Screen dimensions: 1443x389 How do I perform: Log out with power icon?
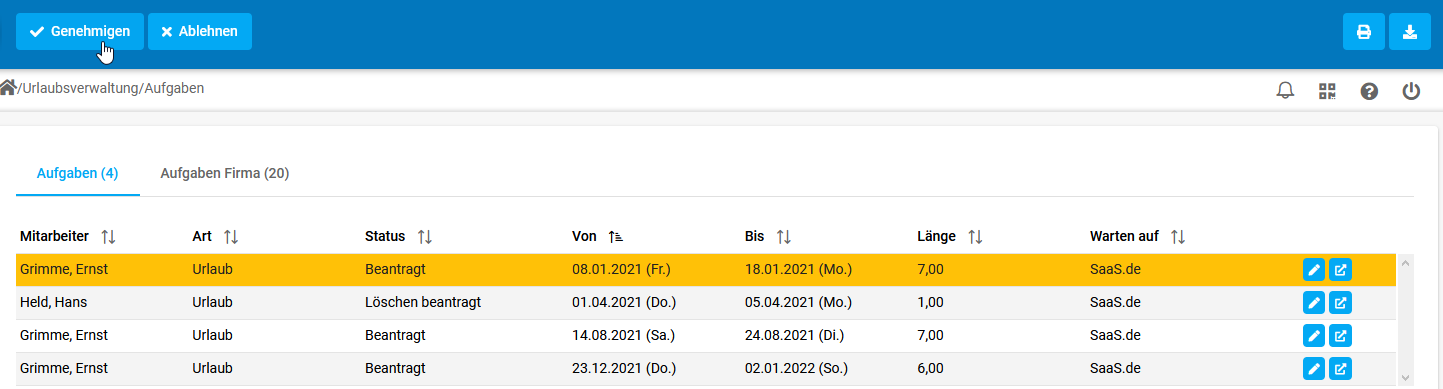point(1411,91)
